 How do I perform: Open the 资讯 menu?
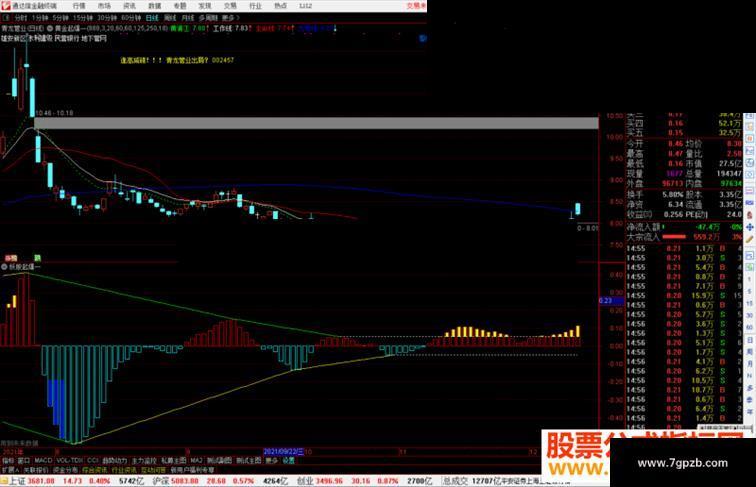click(129, 6)
